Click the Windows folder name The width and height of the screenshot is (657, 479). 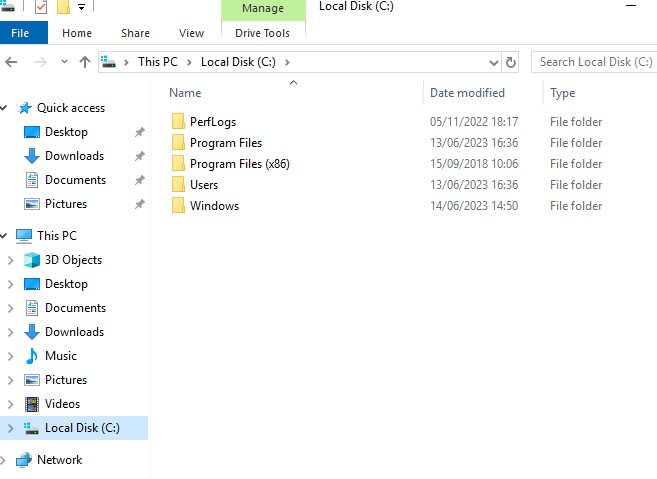coord(215,206)
